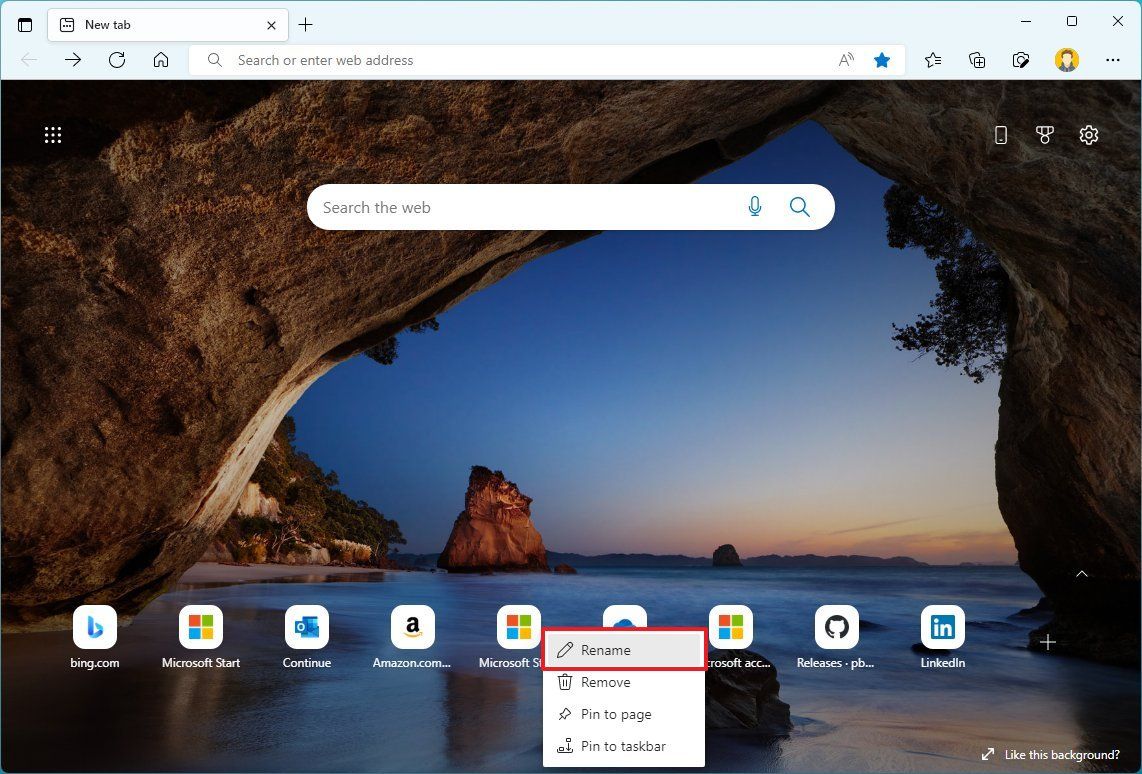Click the search magnifier icon
Viewport: 1142px width, 774px height.
pyautogui.click(x=799, y=206)
